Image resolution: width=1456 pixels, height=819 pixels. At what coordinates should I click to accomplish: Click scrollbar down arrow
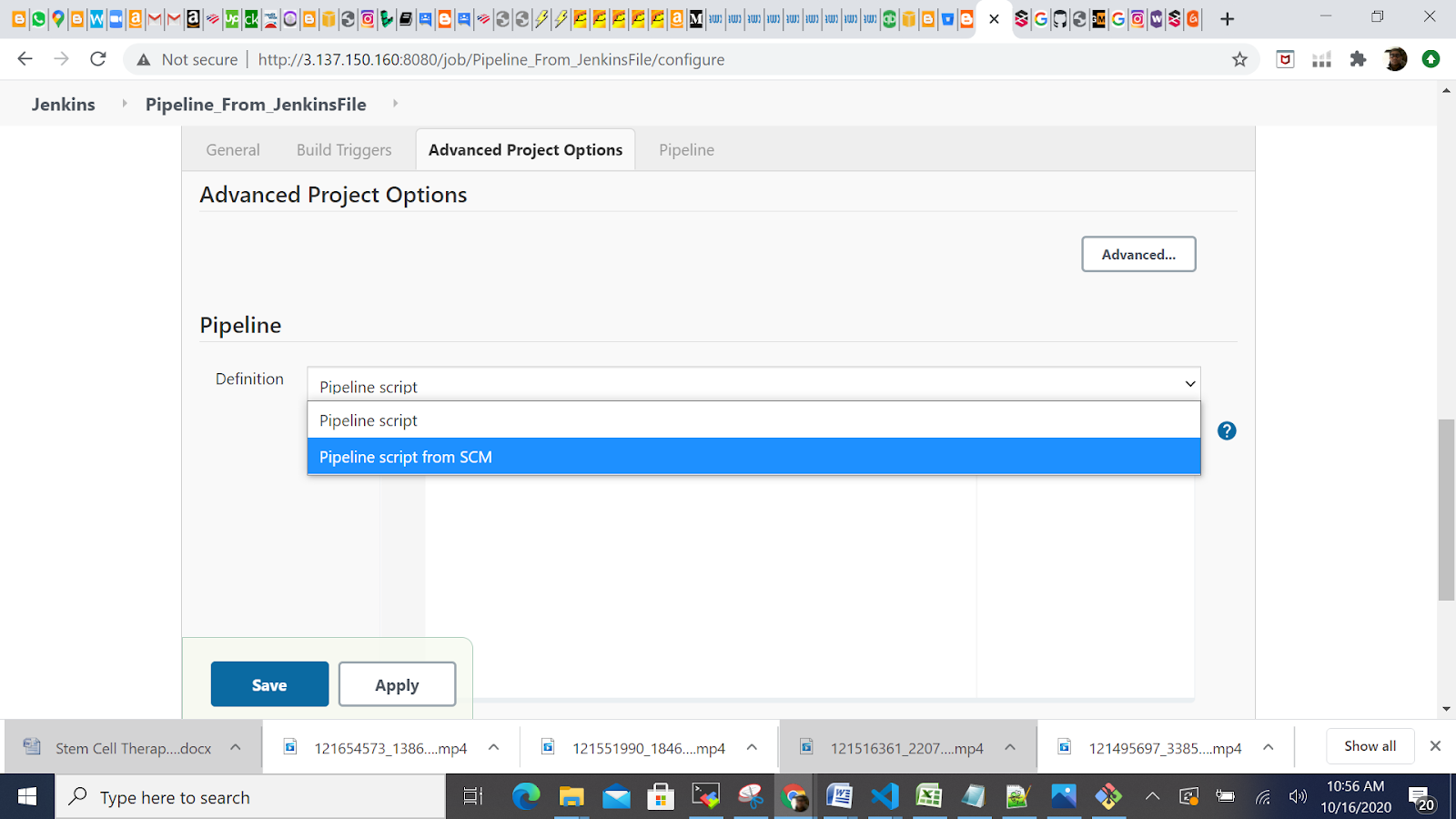[x=1447, y=709]
